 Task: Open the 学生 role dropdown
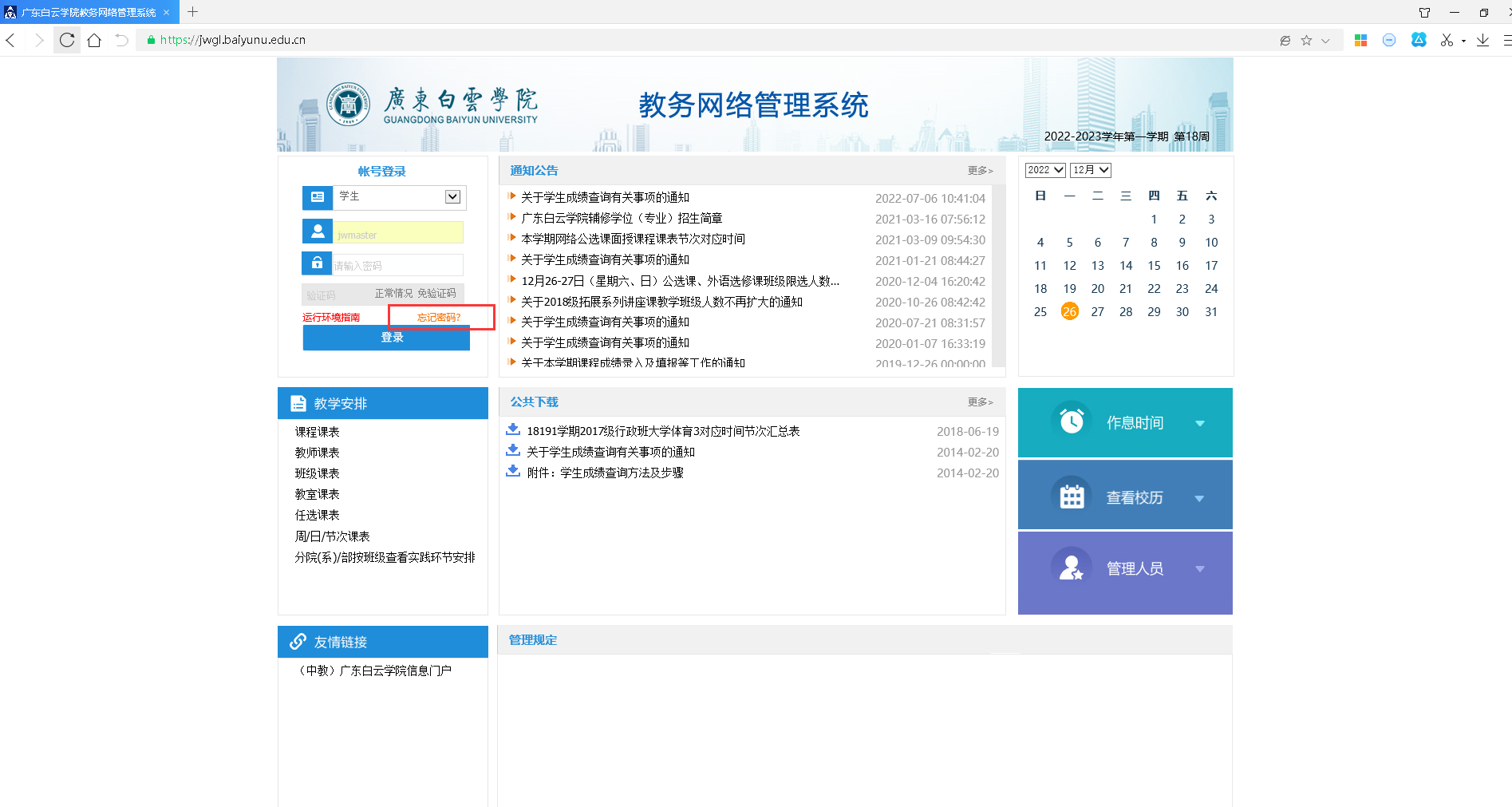tap(452, 196)
